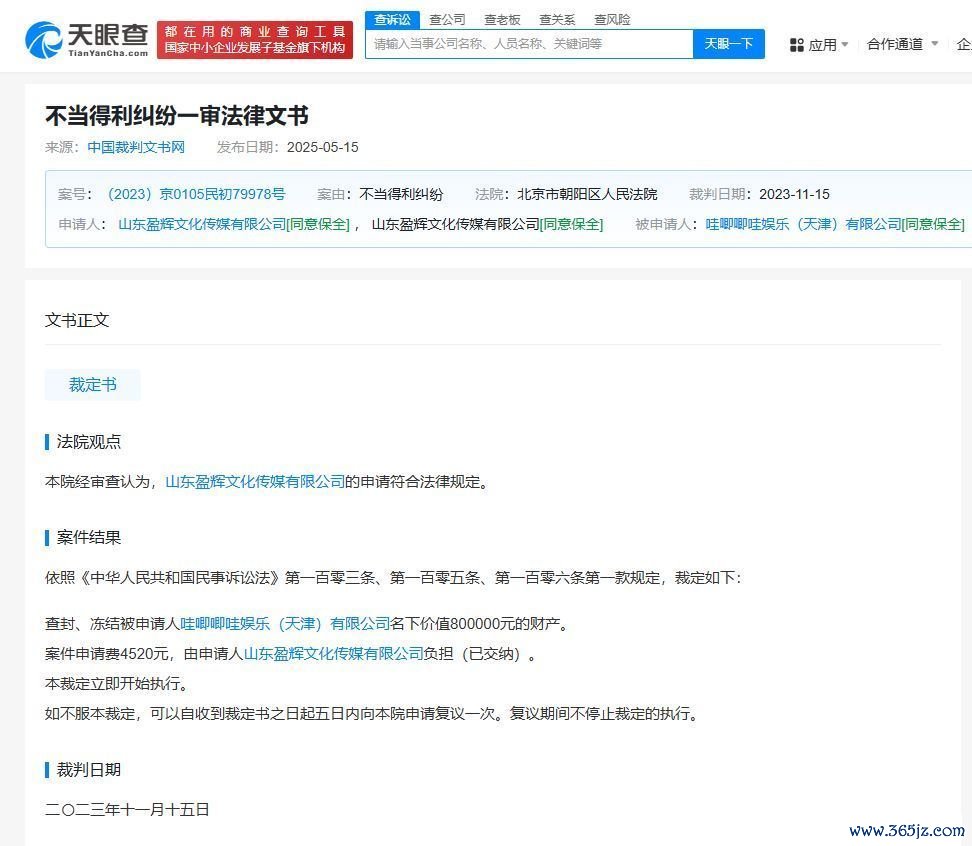Click the publish date 2025-05-15
972x846 pixels.
pyautogui.click(x=322, y=147)
